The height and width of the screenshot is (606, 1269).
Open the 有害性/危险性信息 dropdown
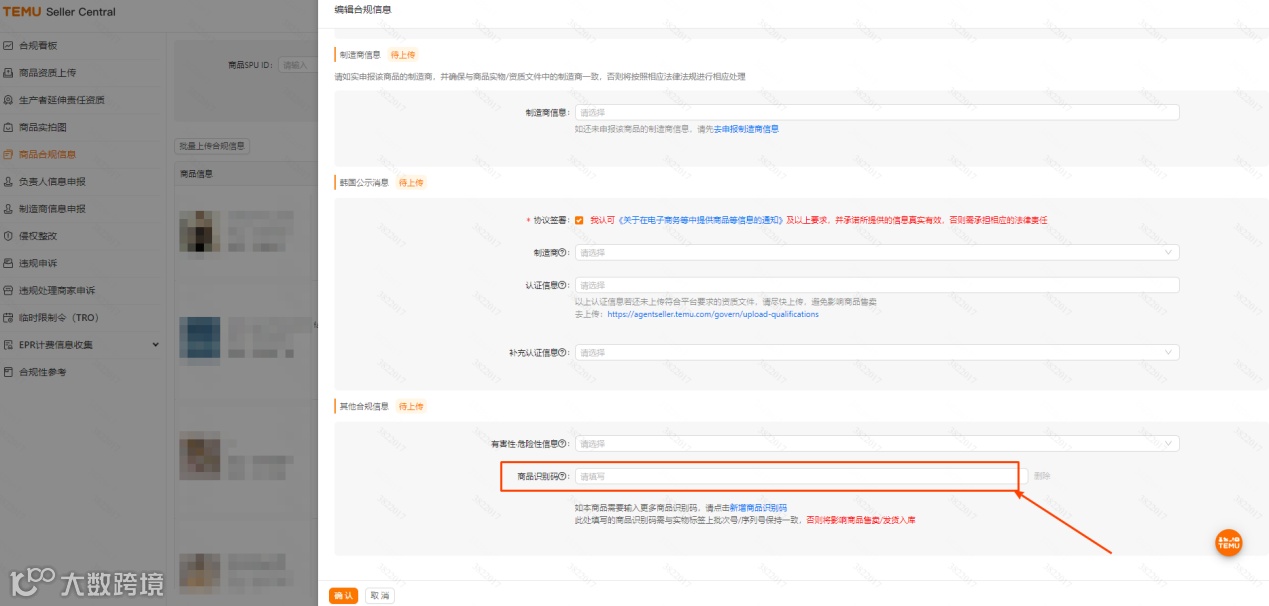[877, 444]
